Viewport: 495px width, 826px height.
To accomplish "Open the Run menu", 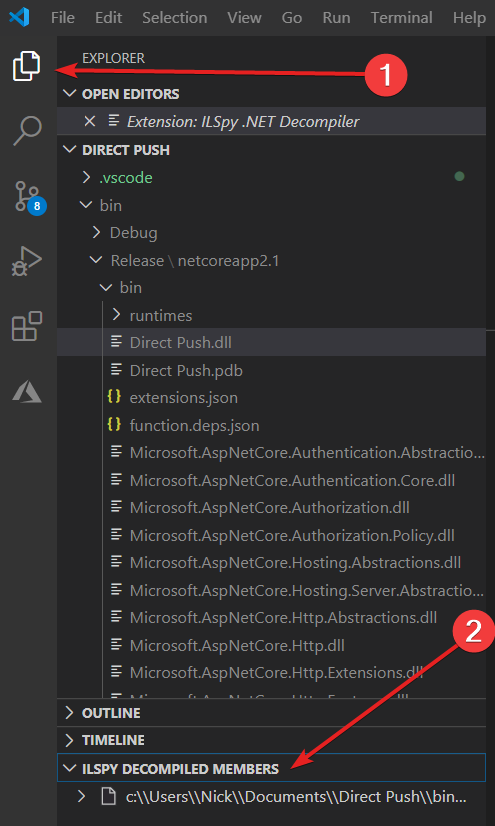I will tap(336, 17).
